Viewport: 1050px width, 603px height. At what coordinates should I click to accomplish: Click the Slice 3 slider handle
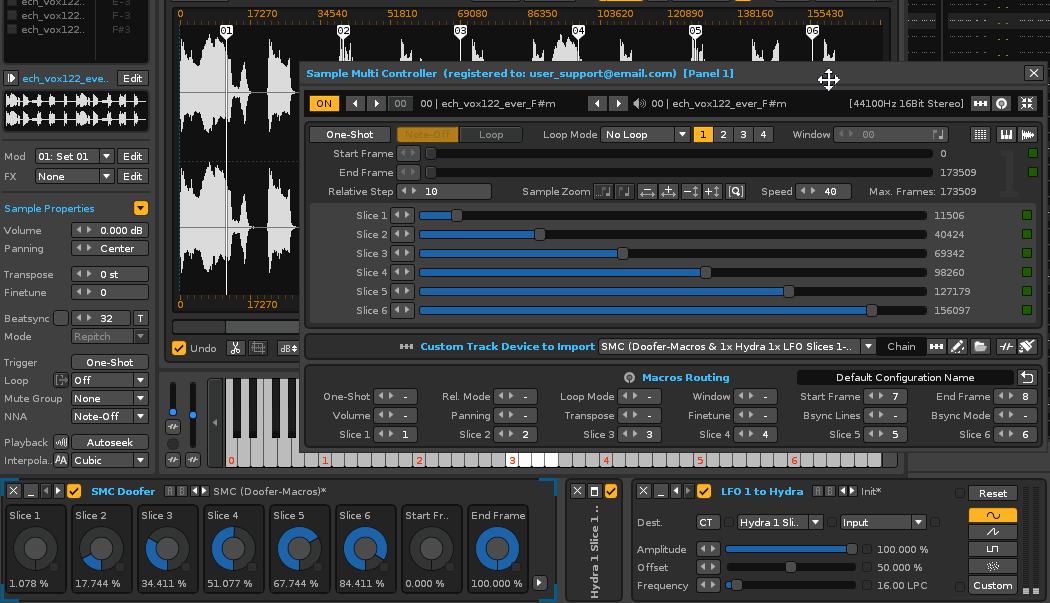(623, 253)
